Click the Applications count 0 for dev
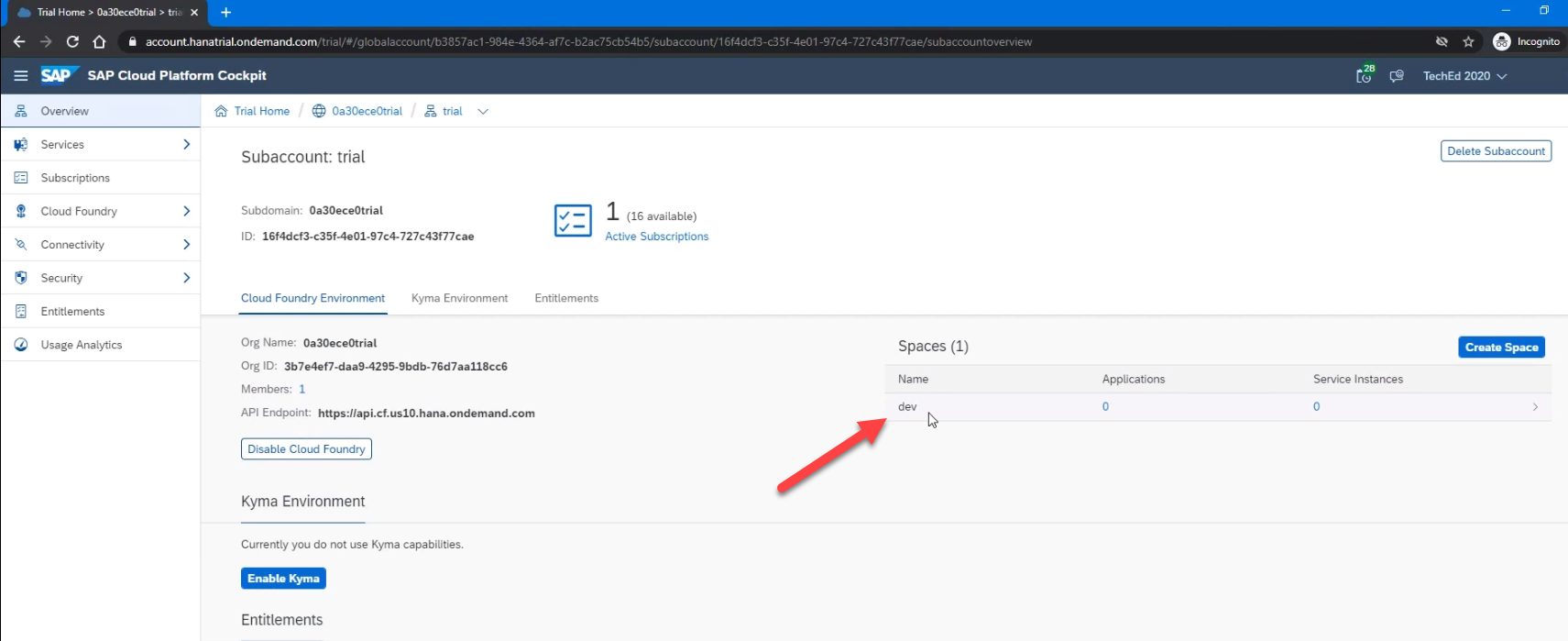The width and height of the screenshot is (1568, 641). point(1105,407)
